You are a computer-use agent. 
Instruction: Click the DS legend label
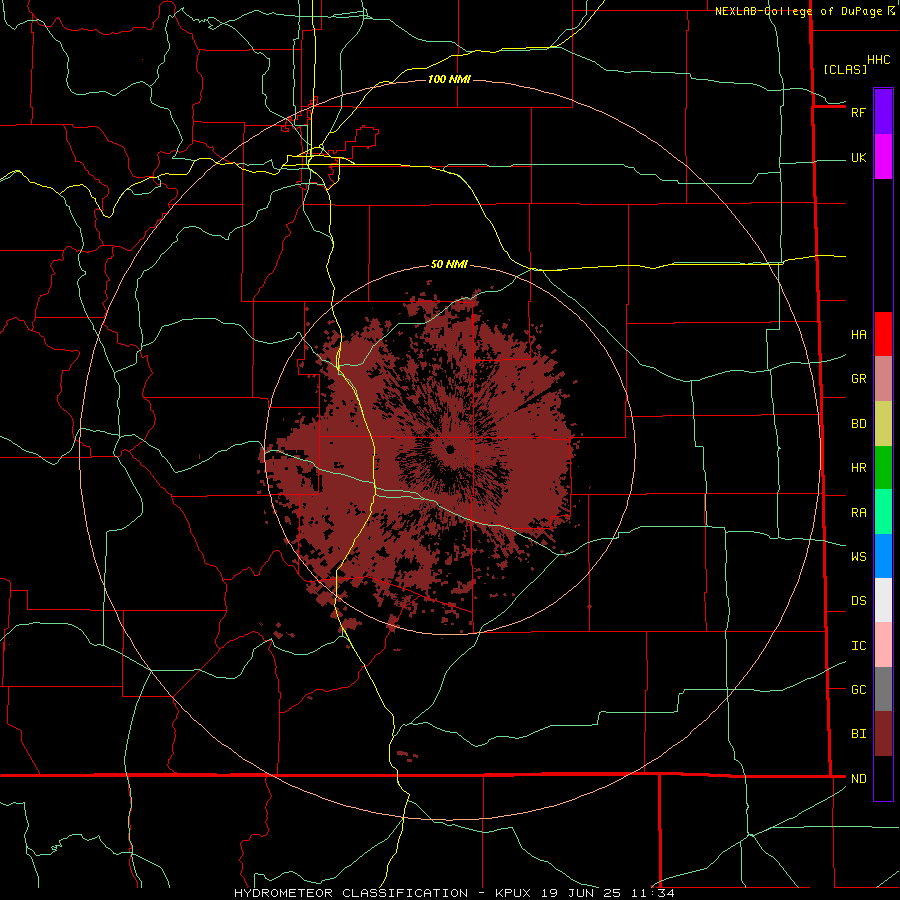859,601
